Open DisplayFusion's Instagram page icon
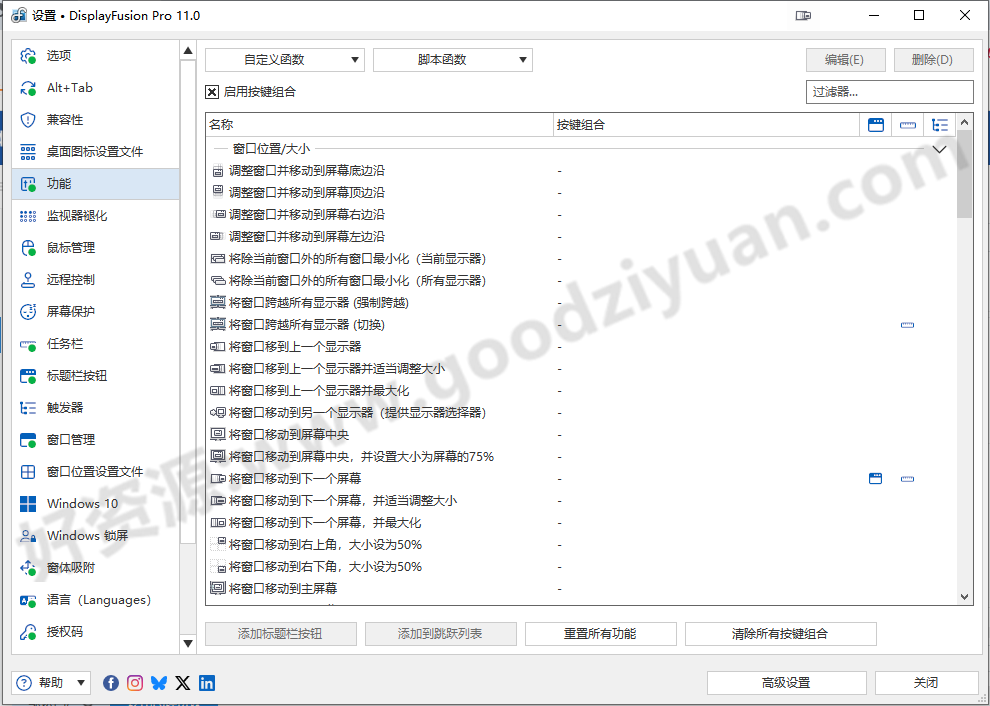Image resolution: width=990 pixels, height=706 pixels. 135,682
